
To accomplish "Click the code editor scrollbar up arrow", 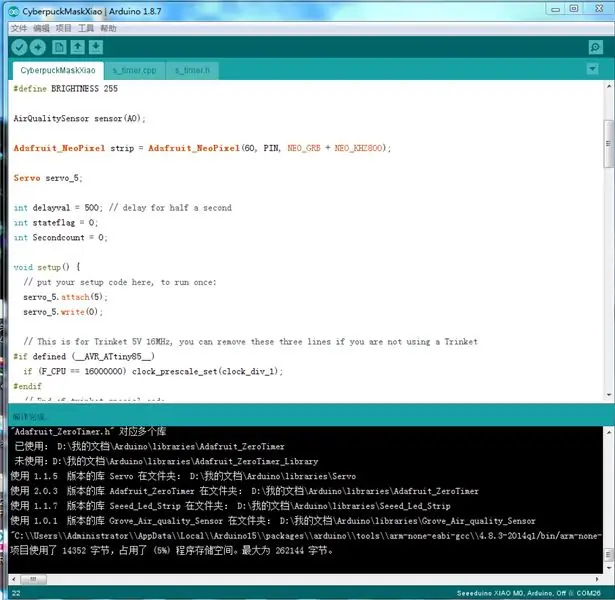I will tap(609, 86).
